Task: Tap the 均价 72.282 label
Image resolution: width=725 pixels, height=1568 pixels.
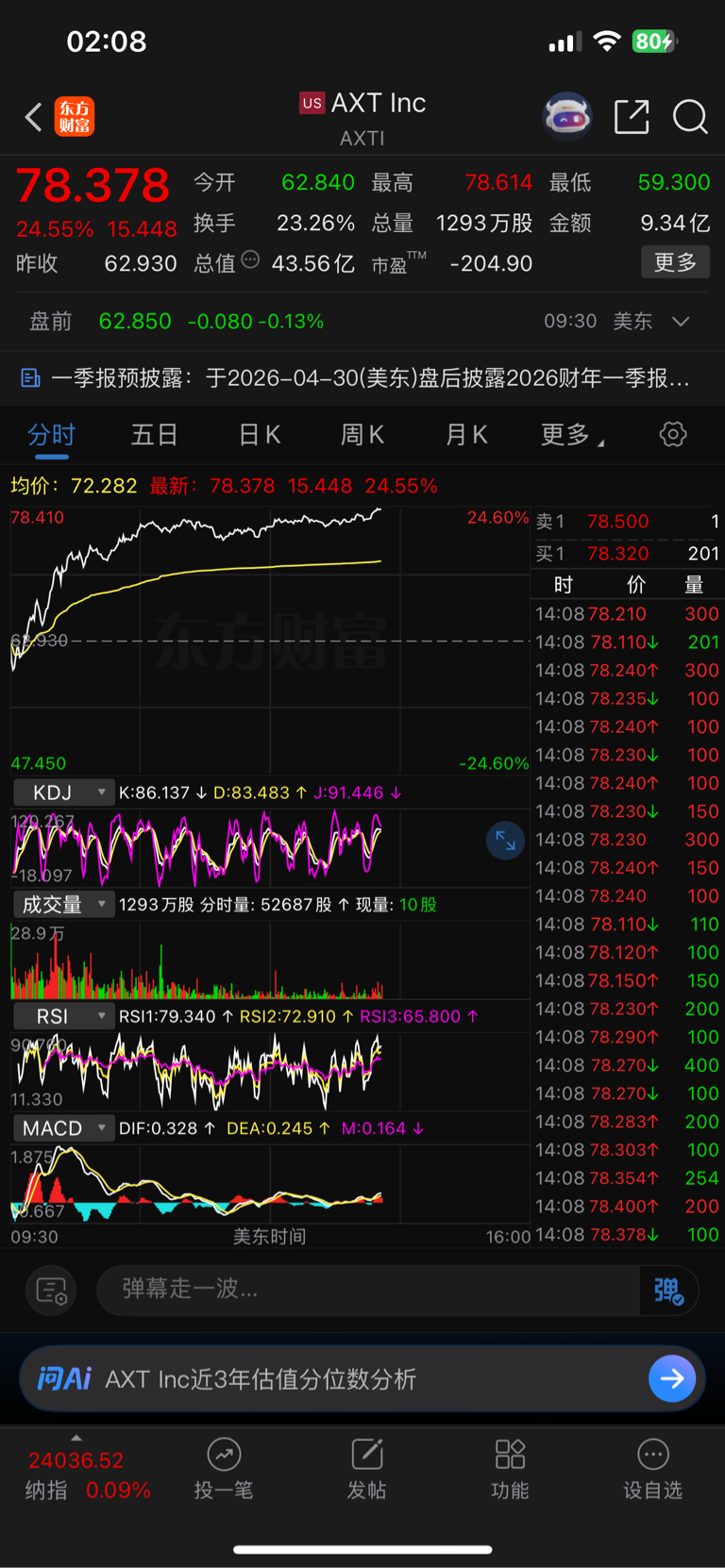Action: click(74, 486)
